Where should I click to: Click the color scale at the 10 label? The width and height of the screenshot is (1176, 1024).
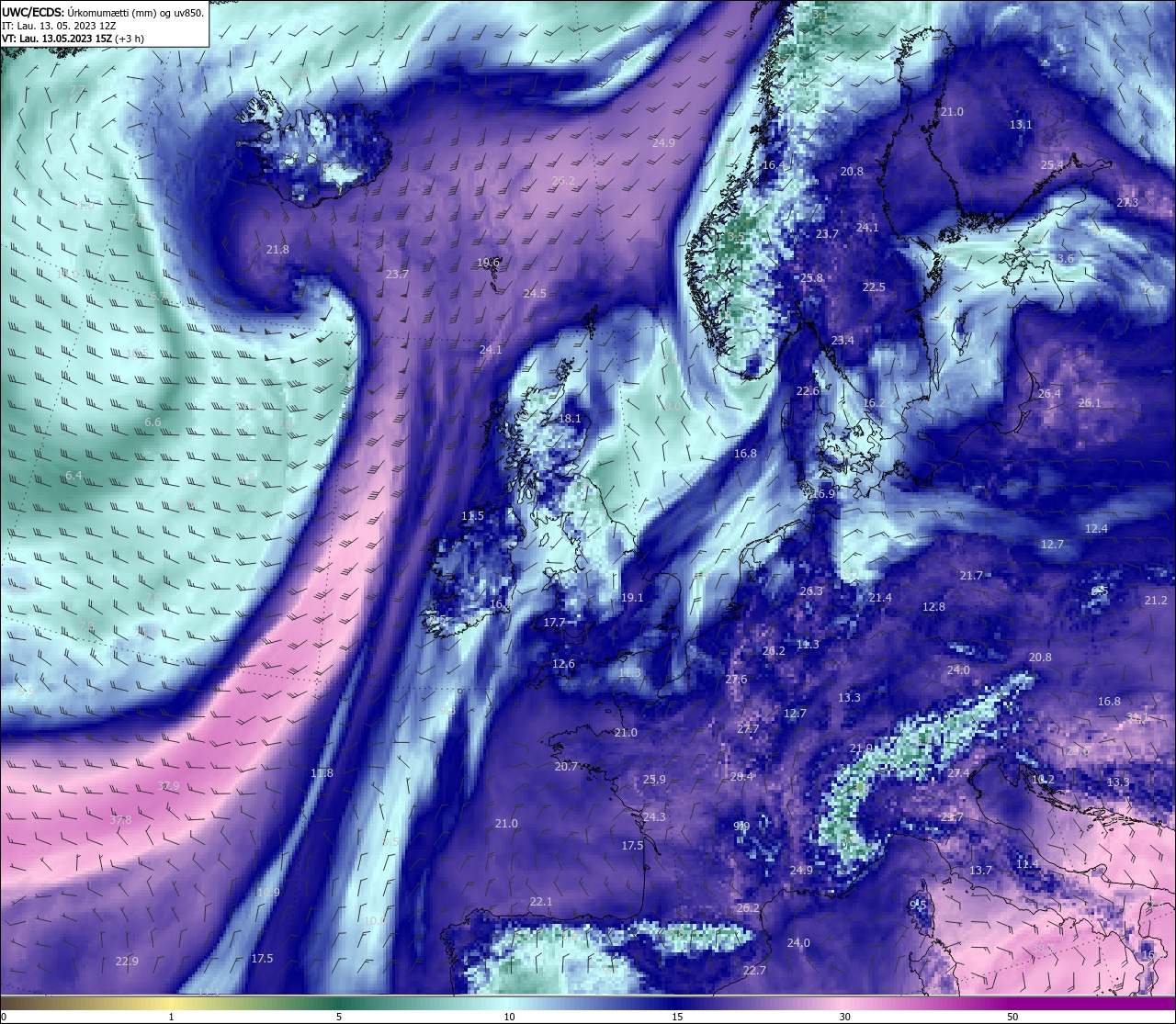(509, 1017)
